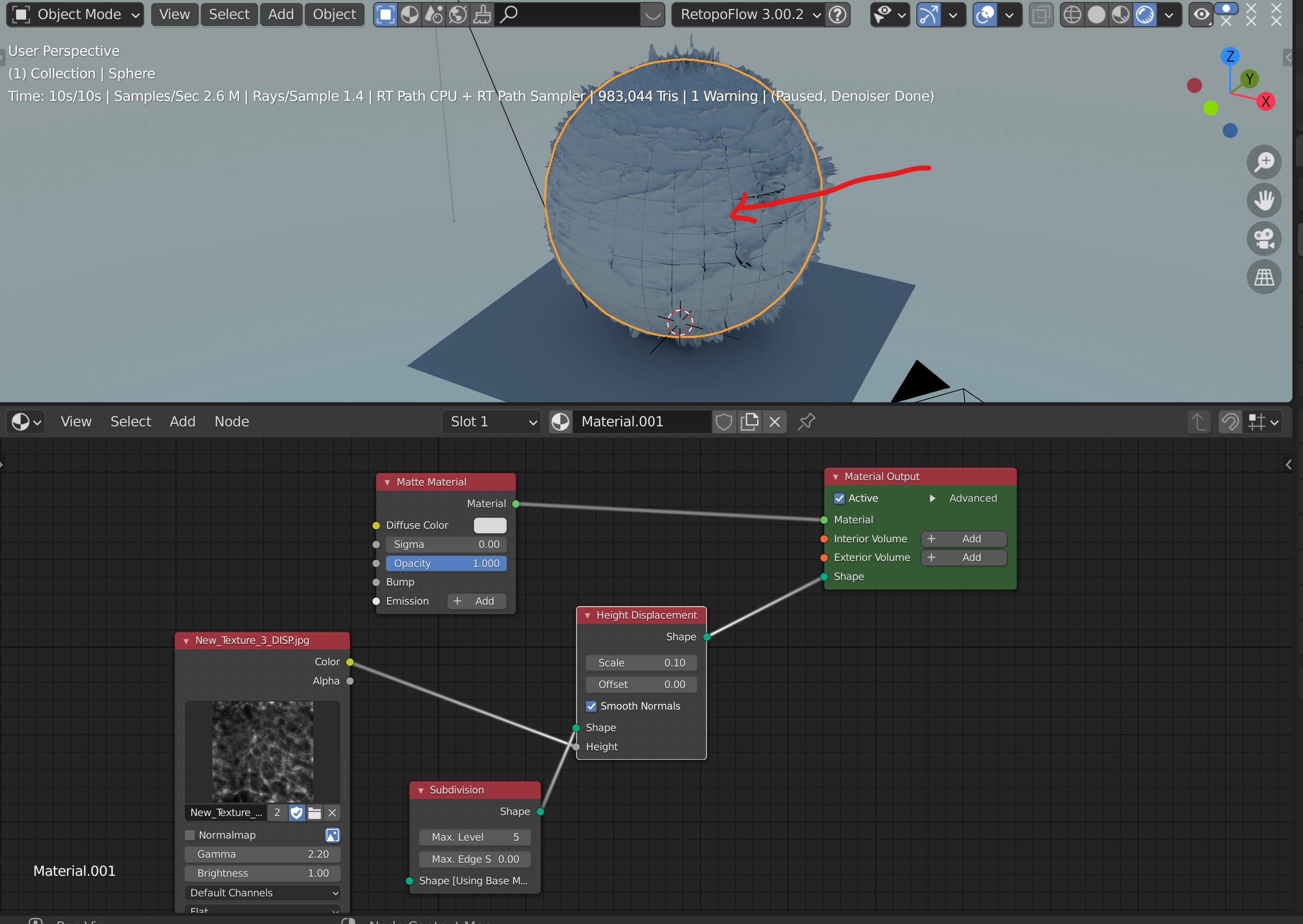Click the viewport zoom magnifier icon
Screen dimensions: 1303x924
[x=1263, y=162]
